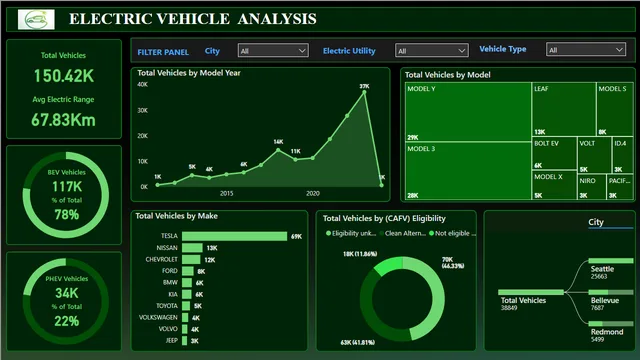The height and width of the screenshot is (360, 640).
Task: Click 'Total Vehicles by (CAFV) Eligibility' title
Action: [x=384, y=218]
